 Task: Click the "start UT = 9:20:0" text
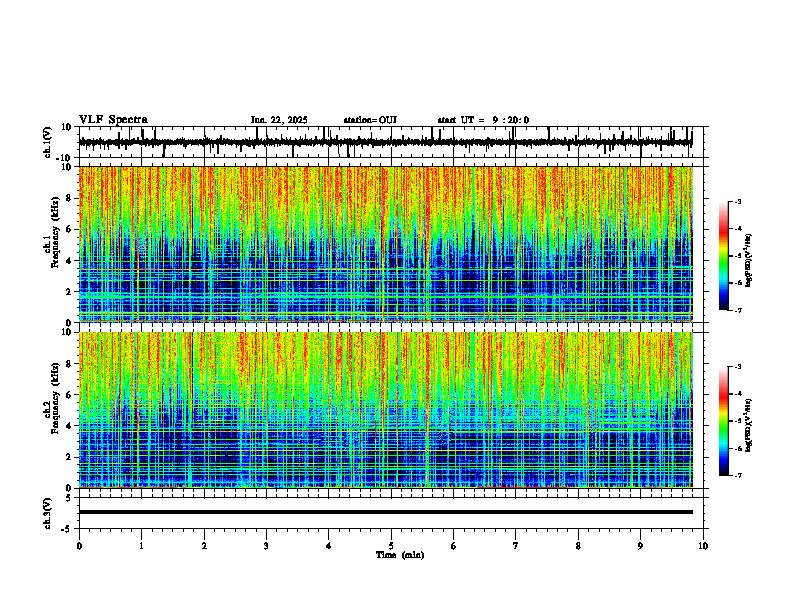tap(483, 120)
